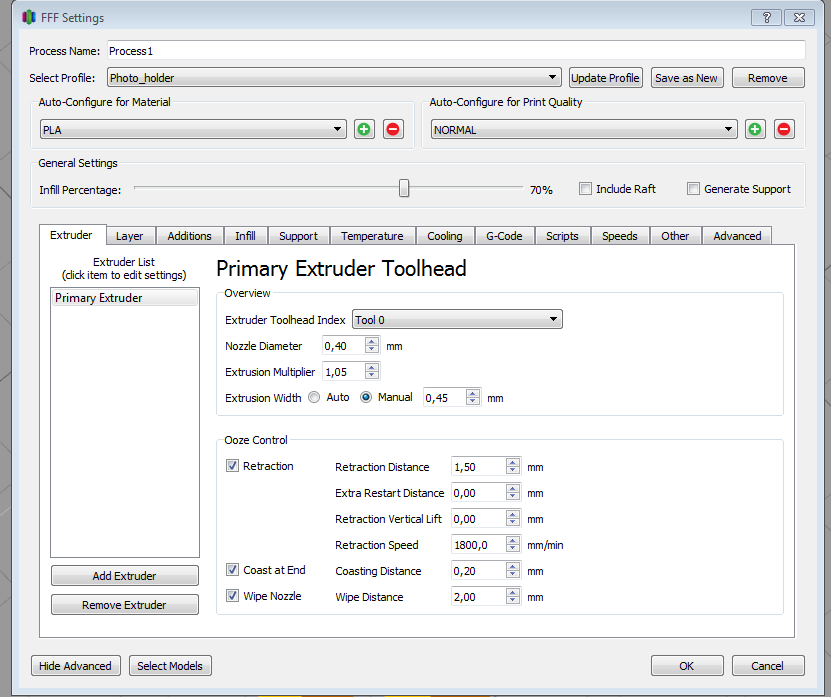Click green plus icon next to PLA material
Viewport: 831px width, 697px height.
coord(364,129)
